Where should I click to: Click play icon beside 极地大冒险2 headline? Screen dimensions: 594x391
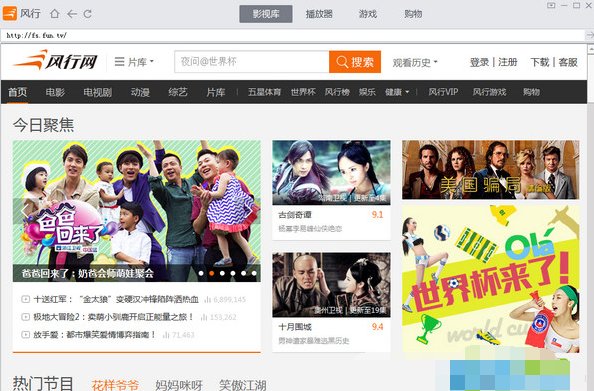[x=25, y=317]
